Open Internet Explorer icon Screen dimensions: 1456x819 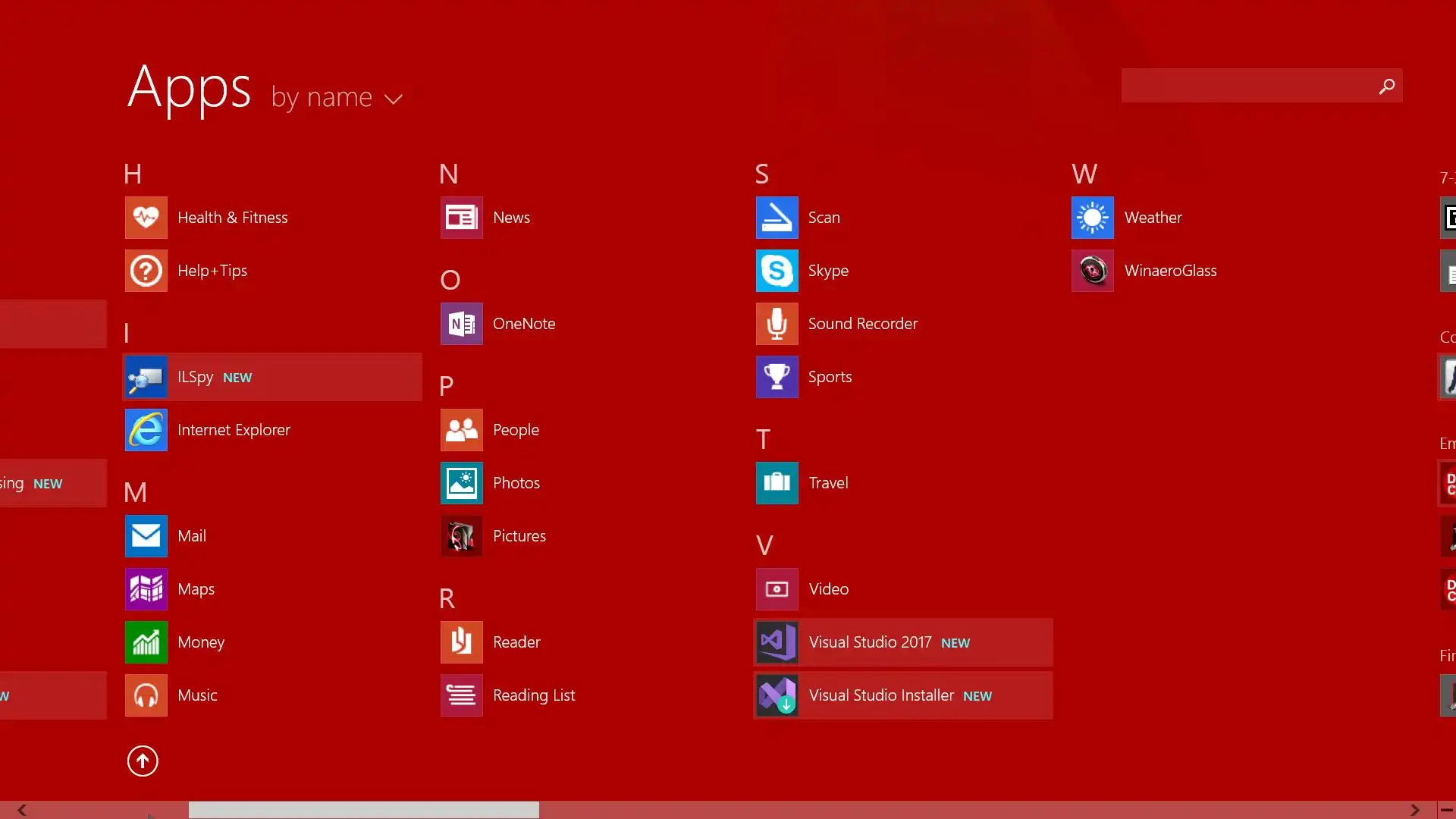(146, 430)
